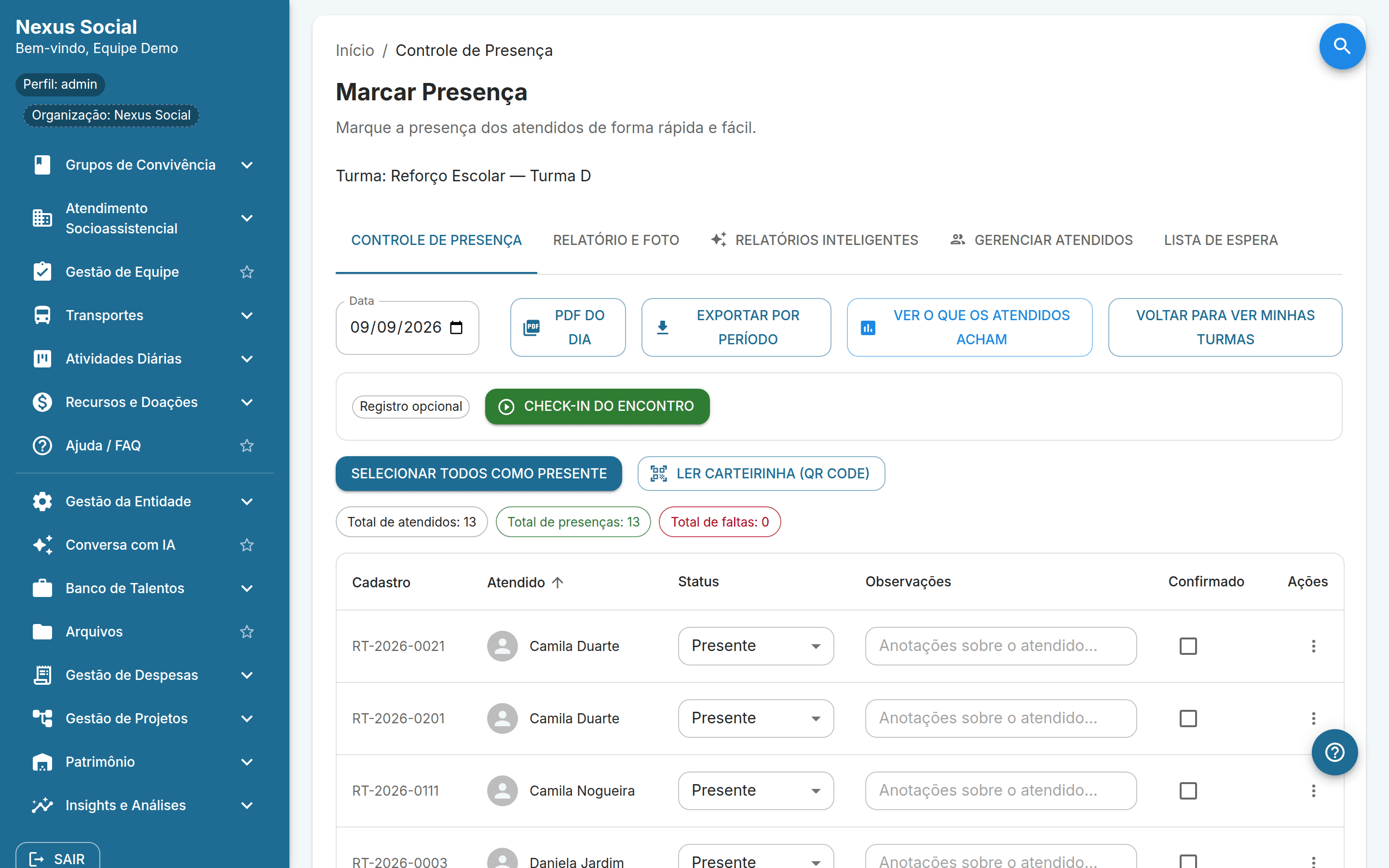Open actions menu for RT-2026-0021 row
This screenshot has height=868, width=1389.
point(1313,646)
